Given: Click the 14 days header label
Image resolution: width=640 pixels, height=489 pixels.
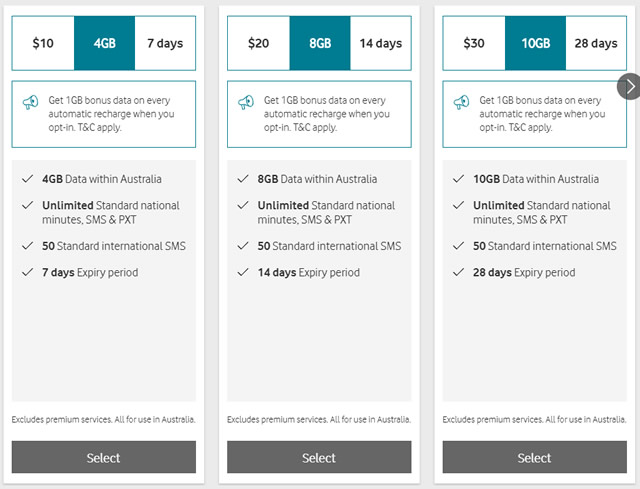Looking at the screenshot, I should pyautogui.click(x=381, y=43).
